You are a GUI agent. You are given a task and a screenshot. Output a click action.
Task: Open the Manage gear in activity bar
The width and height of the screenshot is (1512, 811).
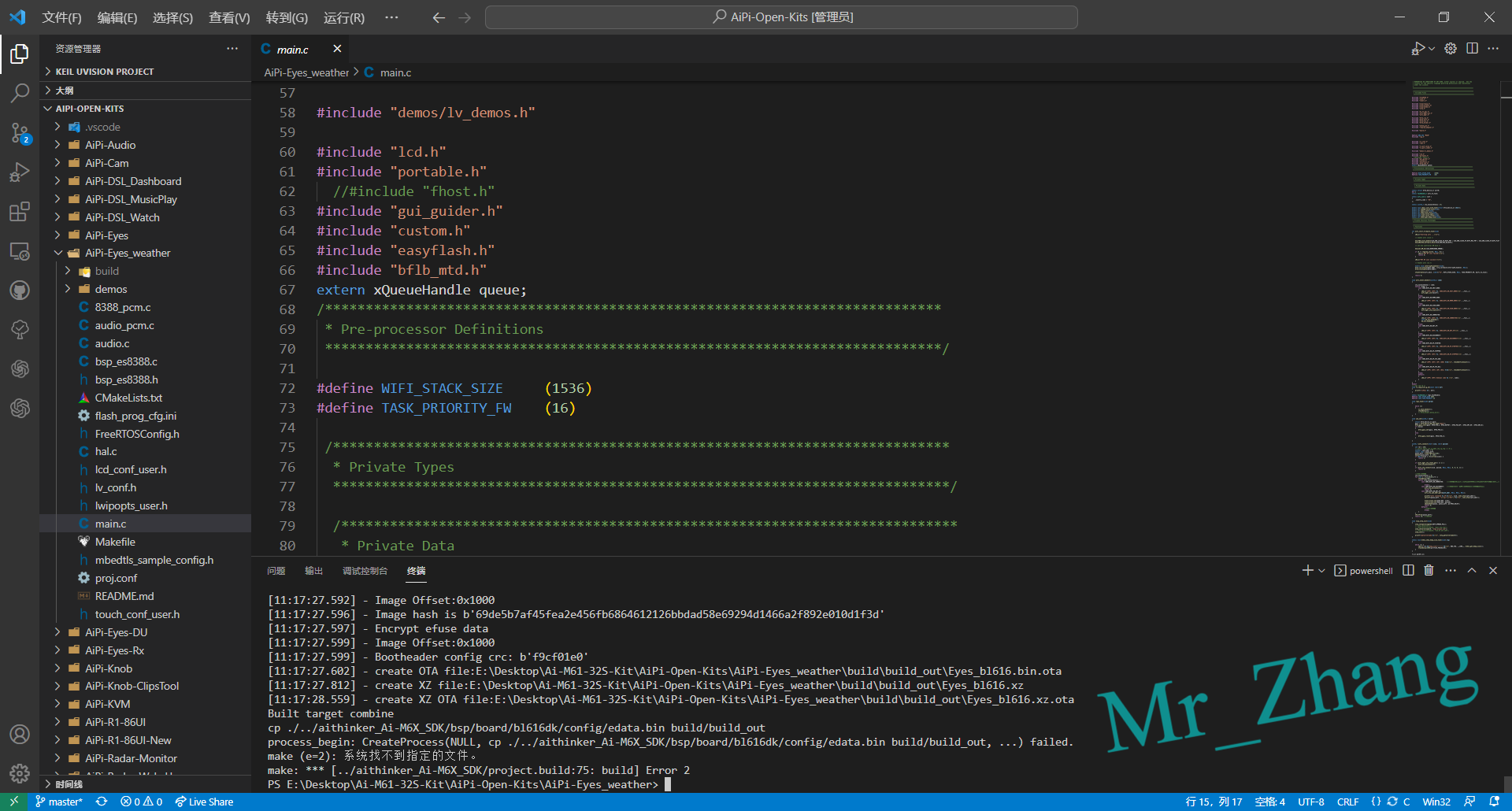pos(20,773)
